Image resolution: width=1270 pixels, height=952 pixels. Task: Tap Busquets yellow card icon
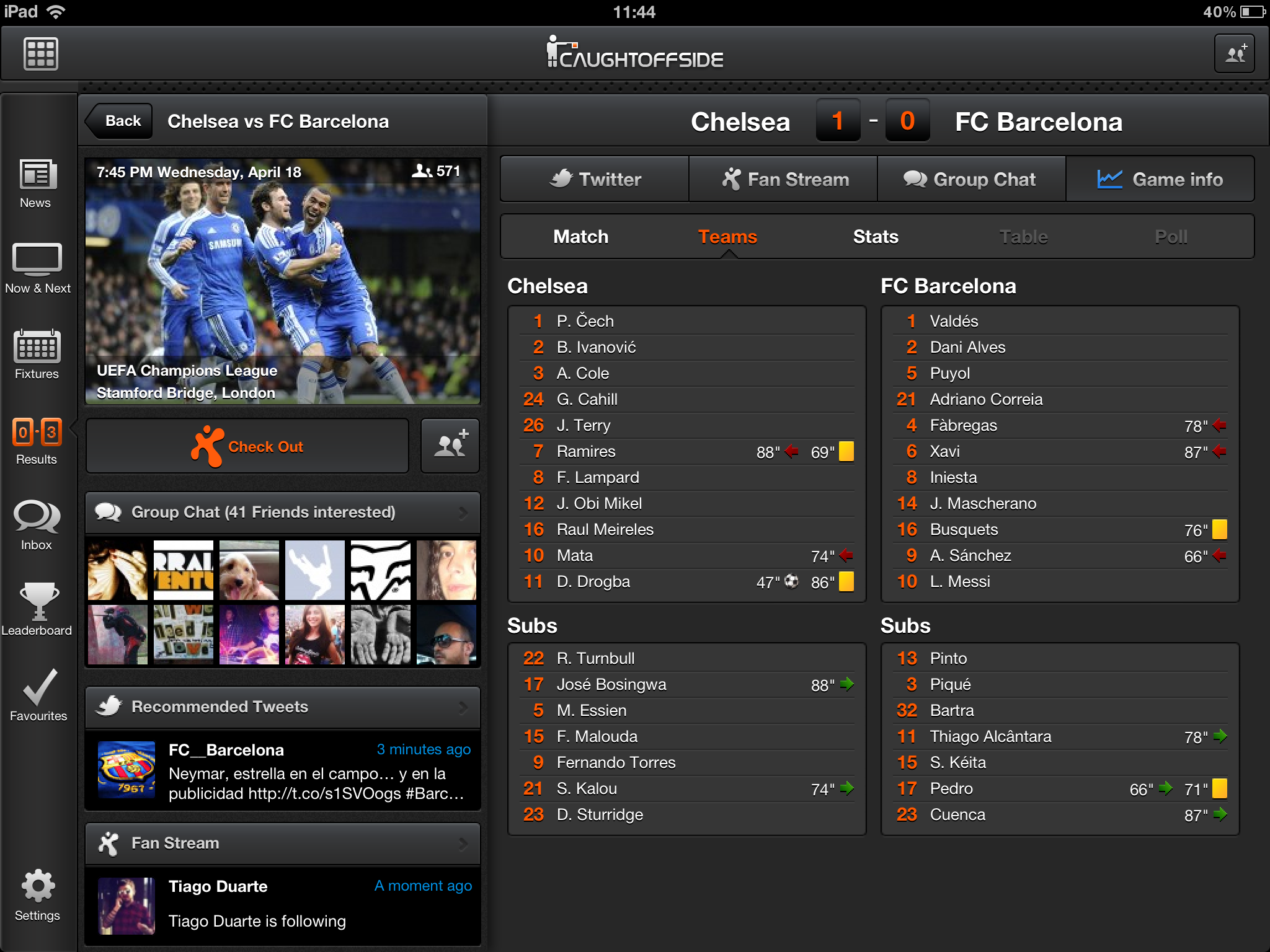[x=1220, y=529]
